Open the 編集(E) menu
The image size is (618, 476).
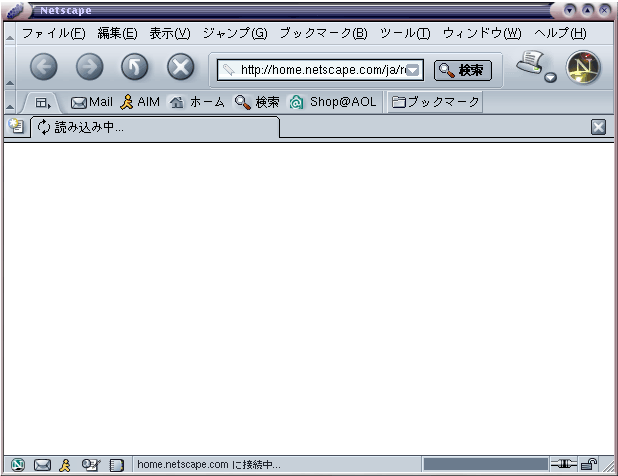pyautogui.click(x=117, y=33)
